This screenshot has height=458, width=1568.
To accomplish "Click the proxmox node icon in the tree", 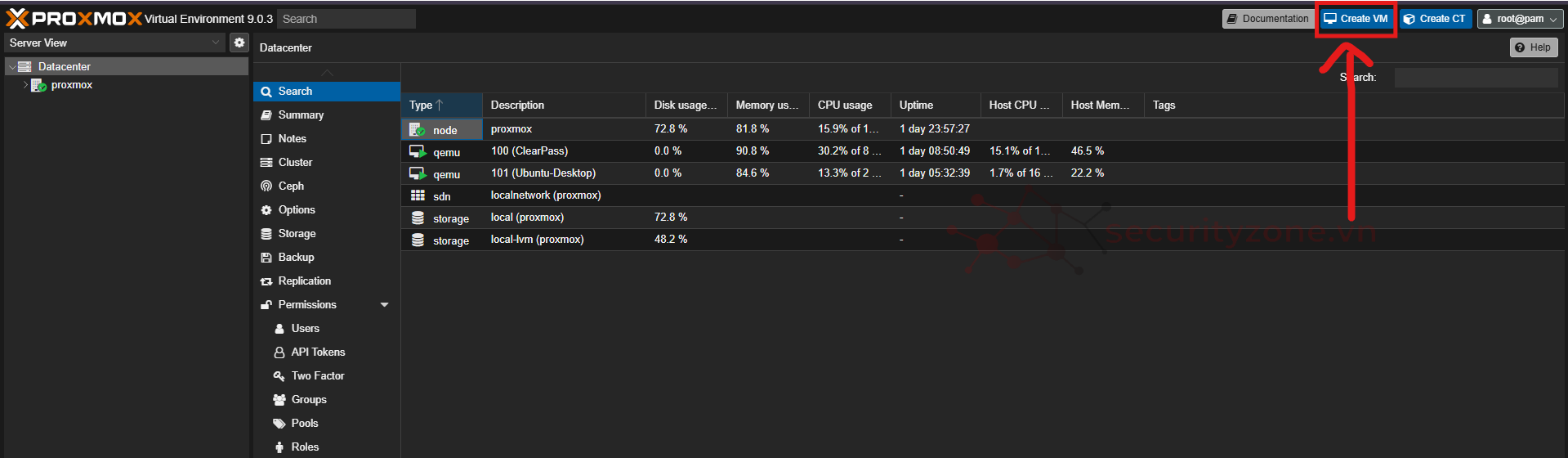I will point(38,85).
